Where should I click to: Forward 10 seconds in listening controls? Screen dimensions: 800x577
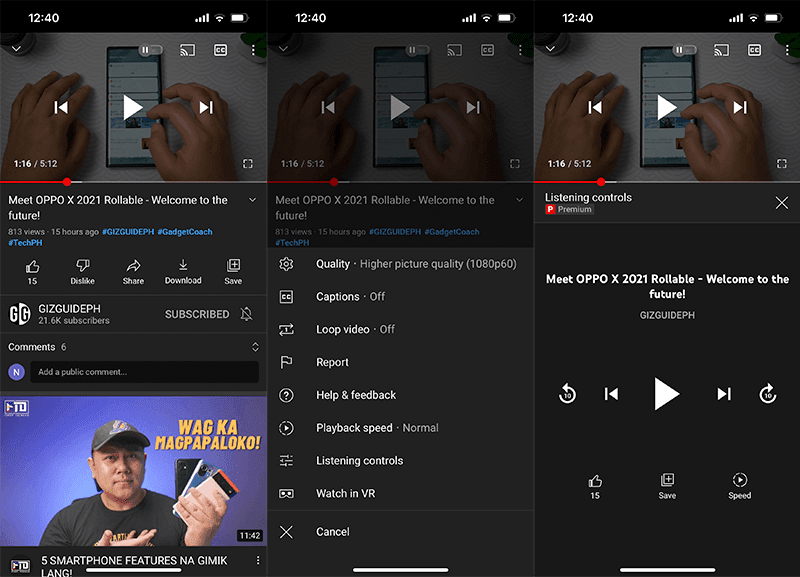click(768, 394)
